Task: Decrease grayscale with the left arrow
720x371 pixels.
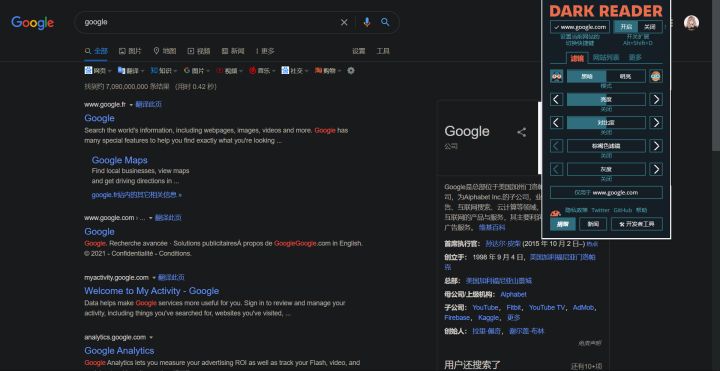Action: pyautogui.click(x=557, y=169)
